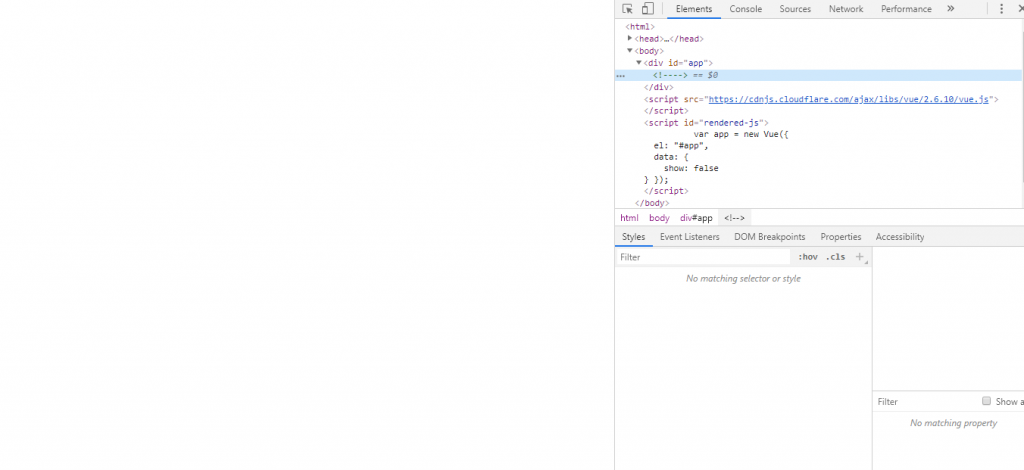1024x470 pixels.
Task: Open the Event Listeners sub-tab
Action: [690, 237]
